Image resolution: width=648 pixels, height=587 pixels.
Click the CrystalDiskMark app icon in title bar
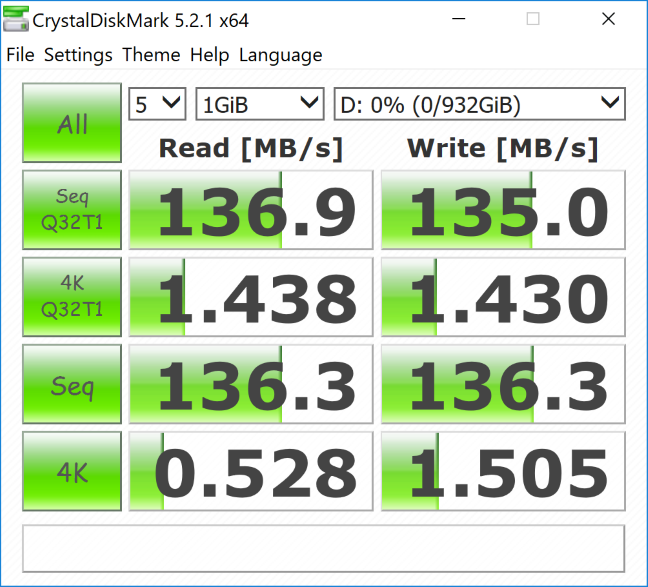click(16, 19)
